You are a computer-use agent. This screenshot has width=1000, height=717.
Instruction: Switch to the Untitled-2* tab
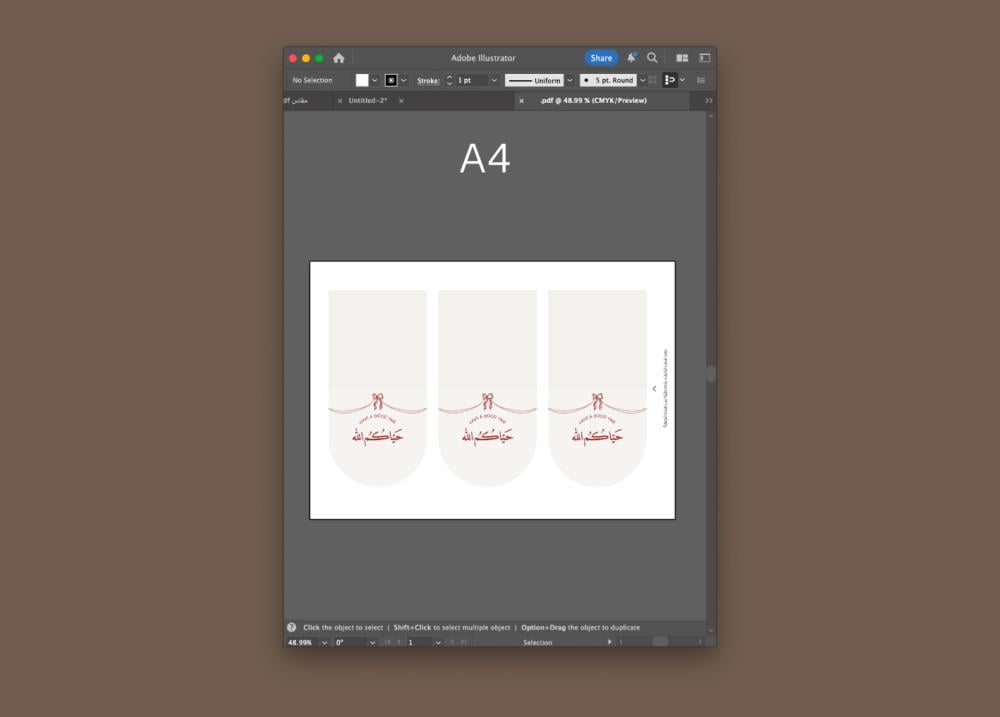pos(368,101)
